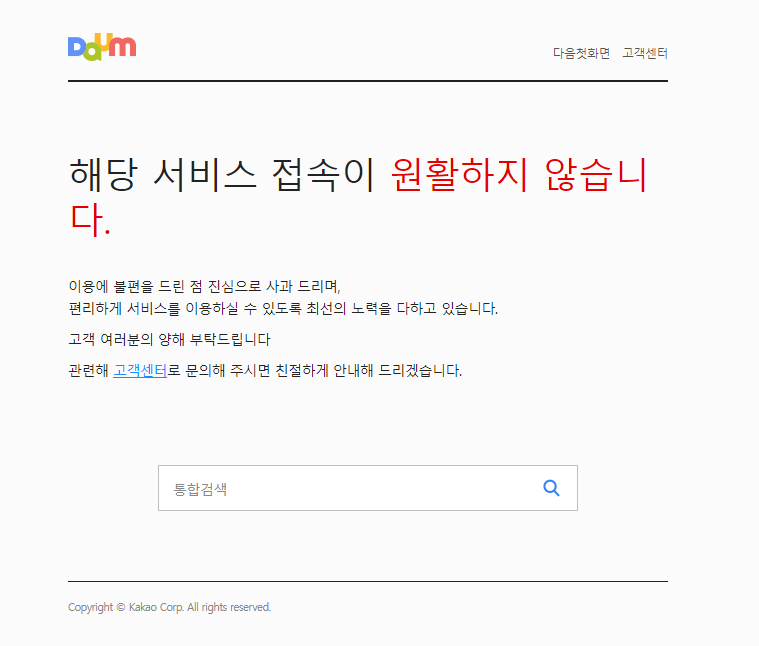
Task: Click the red m of the Daum logo
Action: 122,46
